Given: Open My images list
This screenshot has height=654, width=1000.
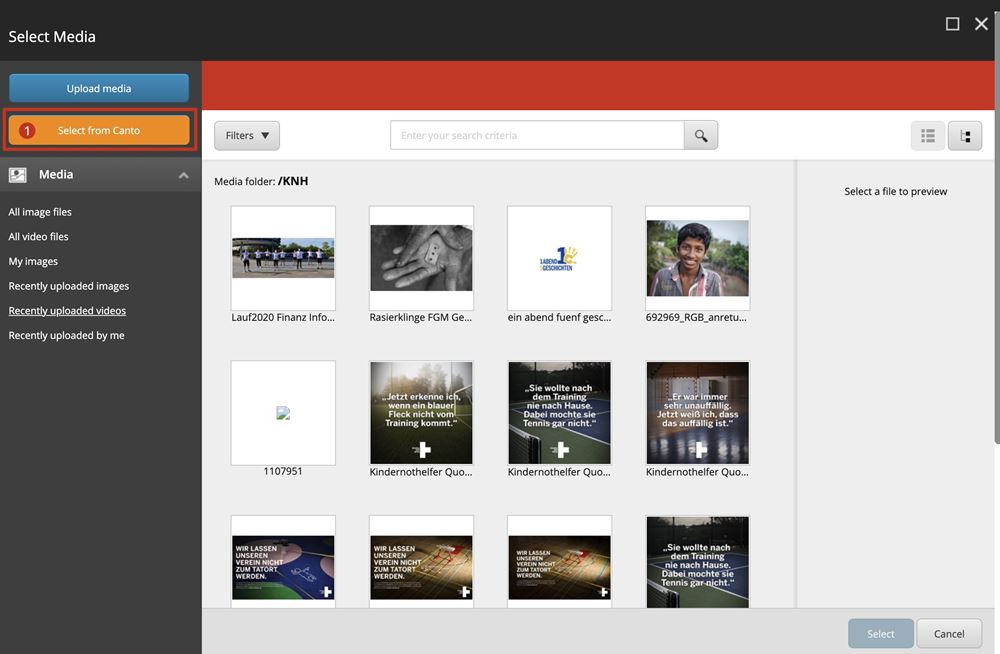Looking at the screenshot, I should (x=33, y=261).
